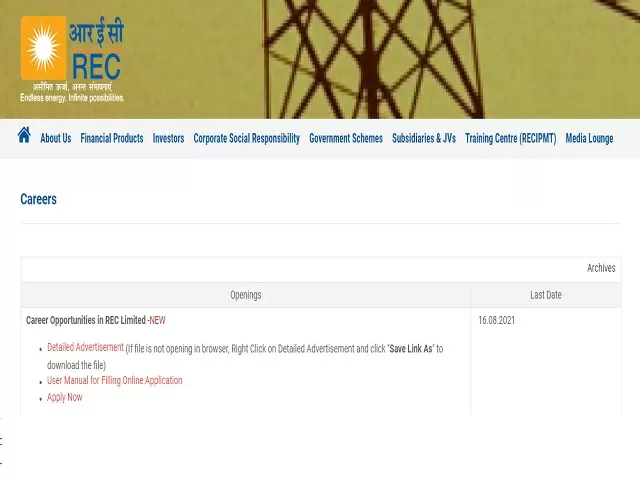Open the Detailed Advertisement link

[x=85, y=347]
